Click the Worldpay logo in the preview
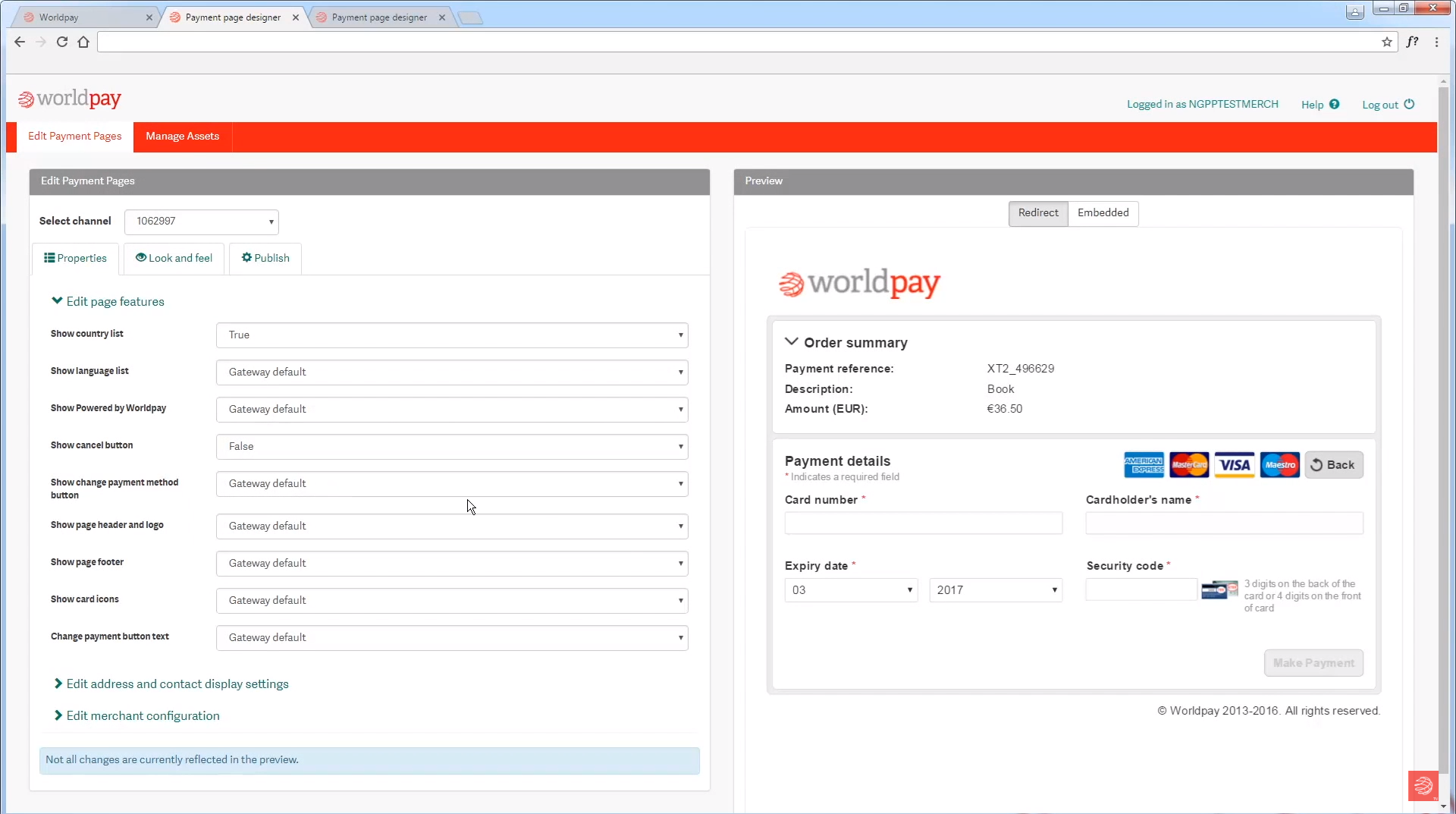This screenshot has height=814, width=1456. [x=859, y=283]
